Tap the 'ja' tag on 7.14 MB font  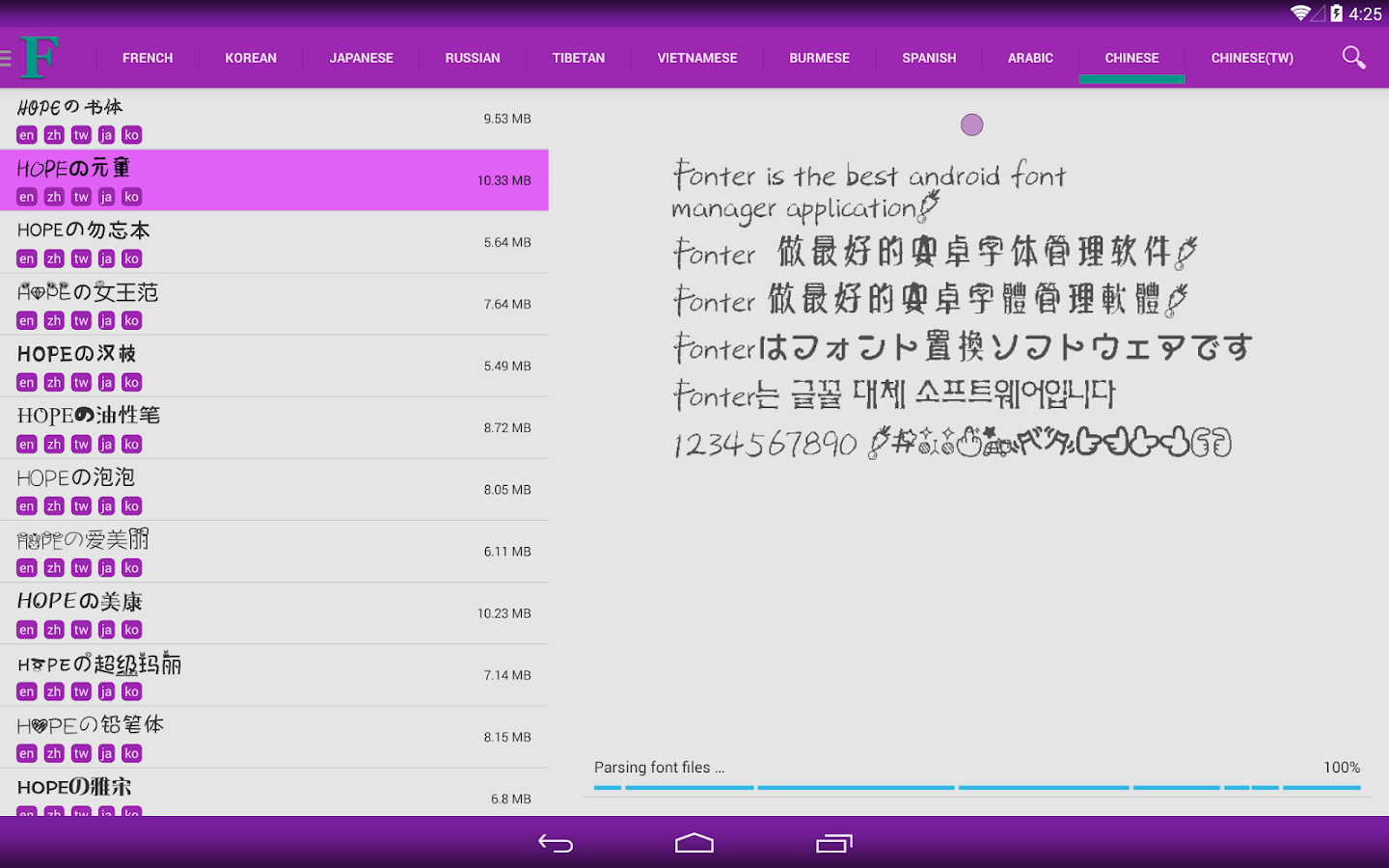(106, 691)
